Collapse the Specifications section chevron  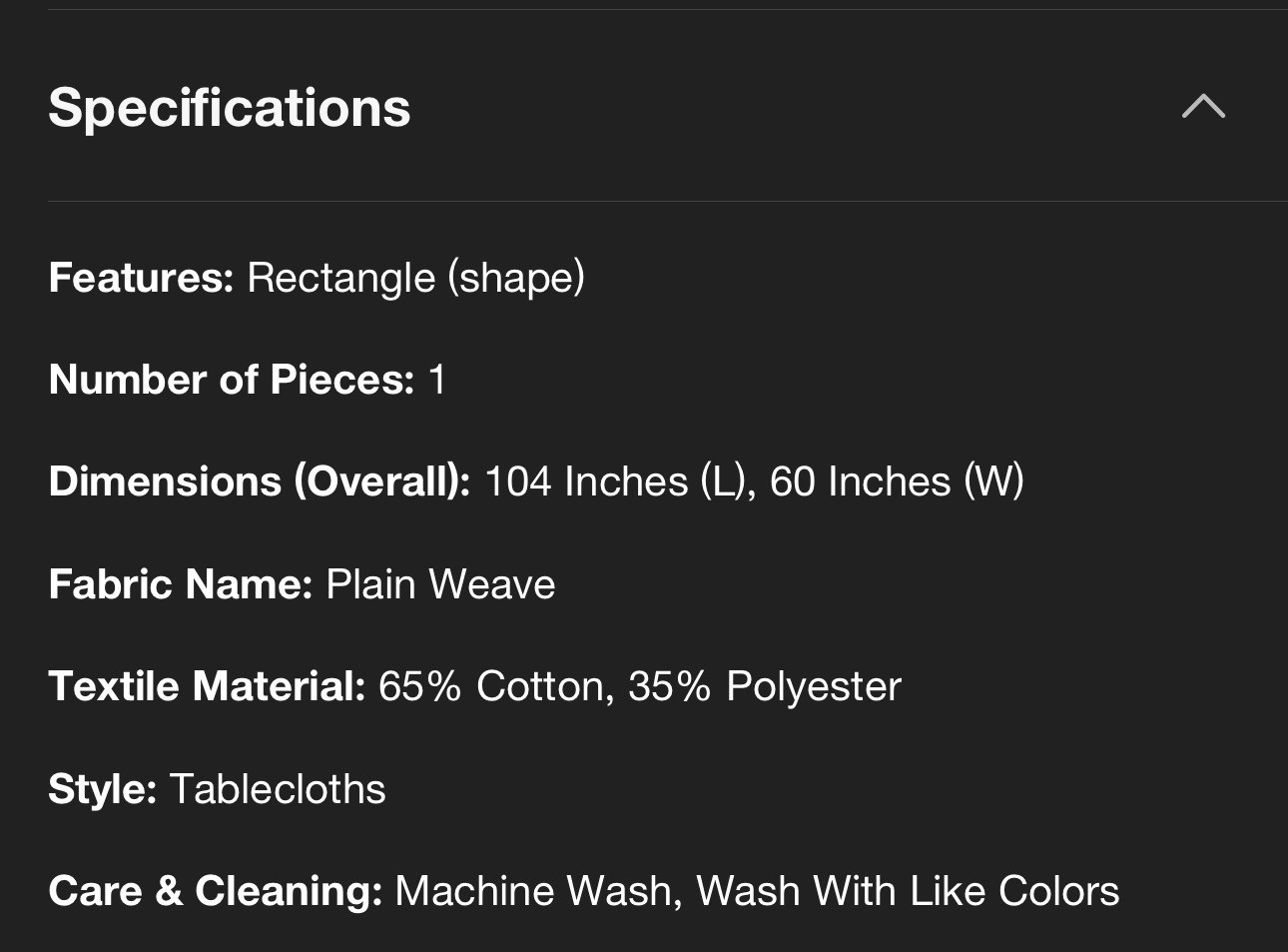point(1203,106)
